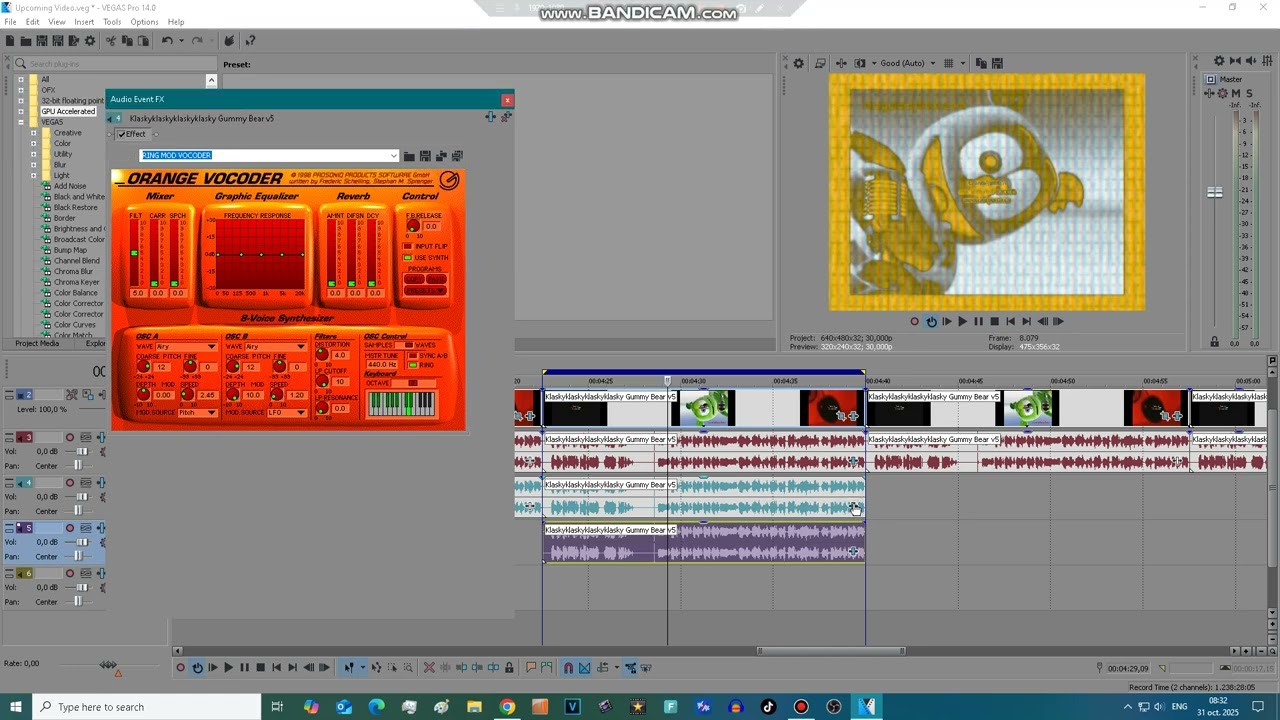The width and height of the screenshot is (1280, 720).
Task: Click the vocoder on-screen keyboard
Action: coord(402,403)
